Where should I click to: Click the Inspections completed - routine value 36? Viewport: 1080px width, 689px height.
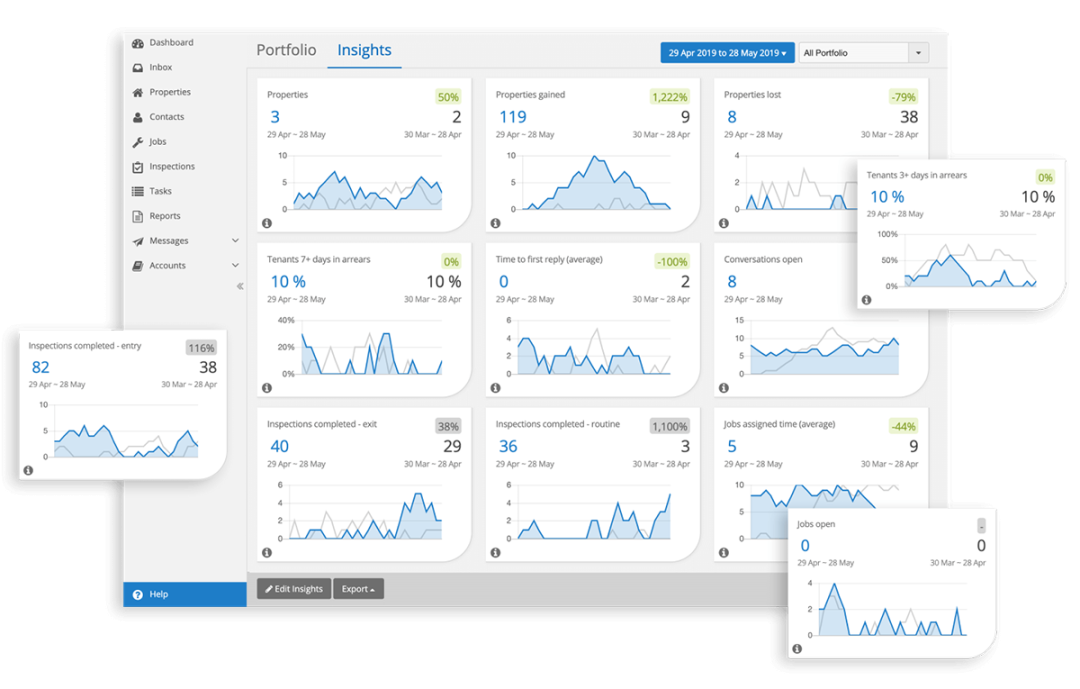pyautogui.click(x=508, y=446)
